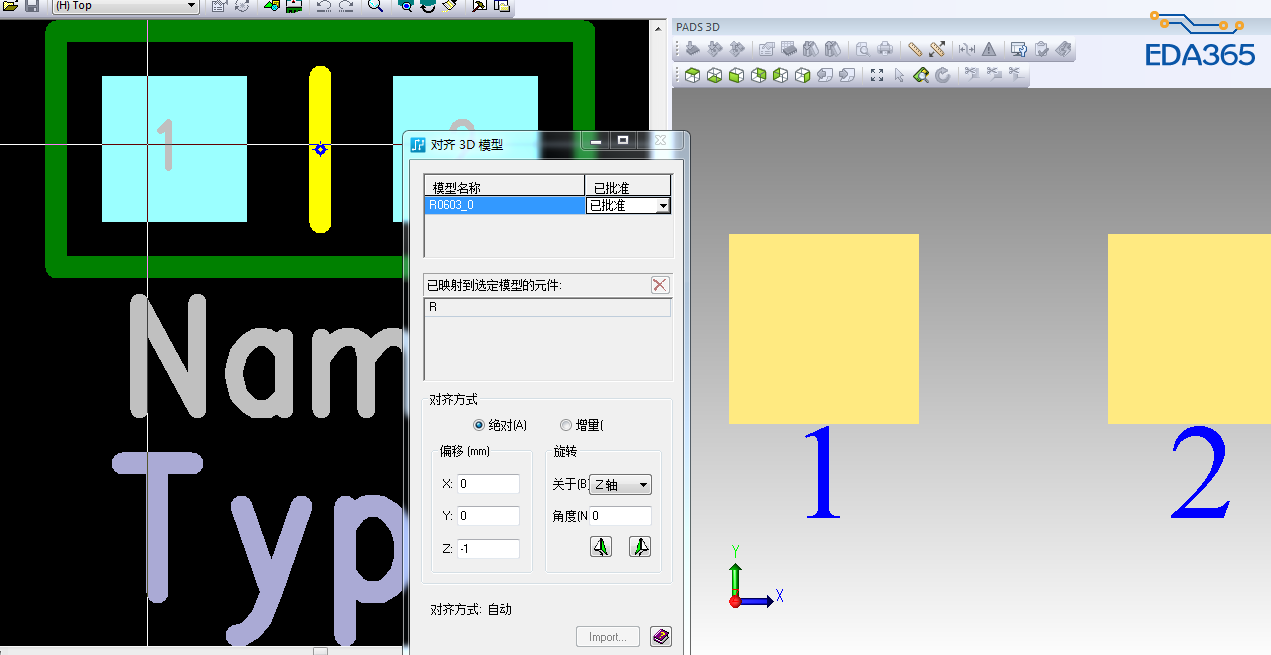Click the zoom extents icon in the 3D toolbar
This screenshot has height=655, width=1271.
[x=877, y=74]
